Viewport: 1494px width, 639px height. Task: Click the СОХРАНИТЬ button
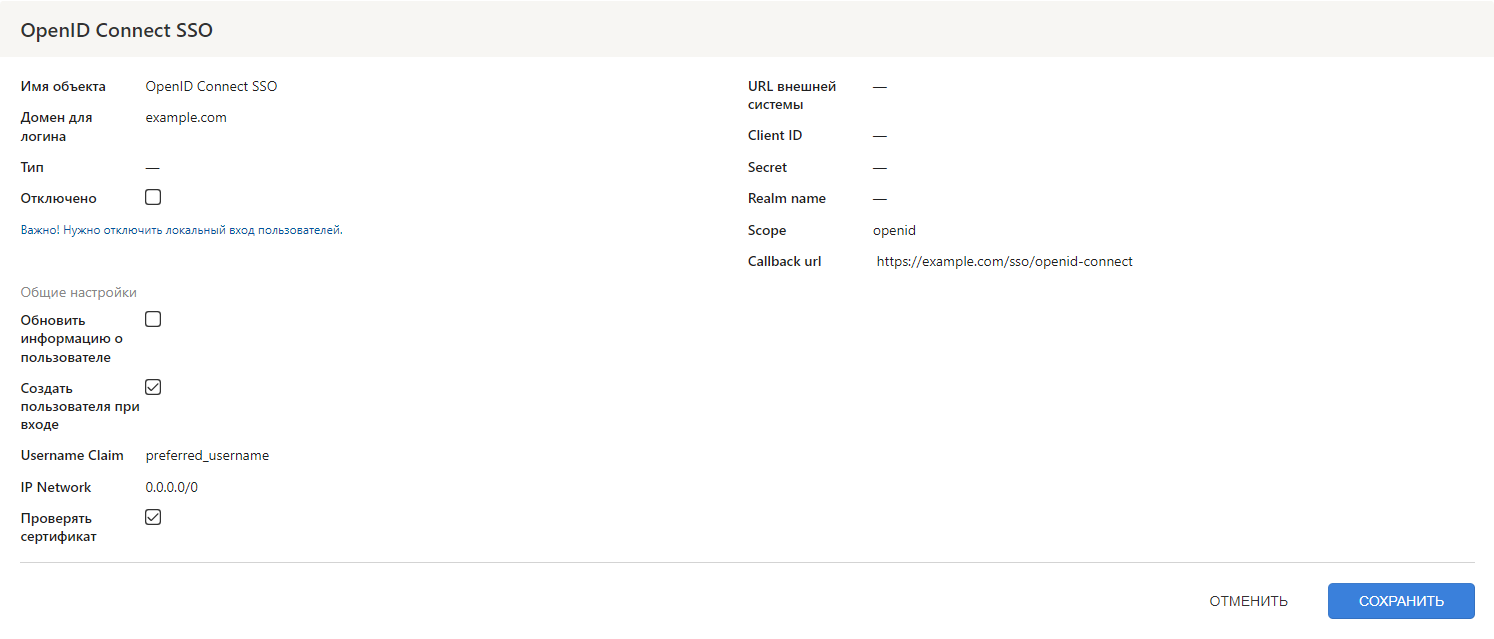click(1400, 601)
